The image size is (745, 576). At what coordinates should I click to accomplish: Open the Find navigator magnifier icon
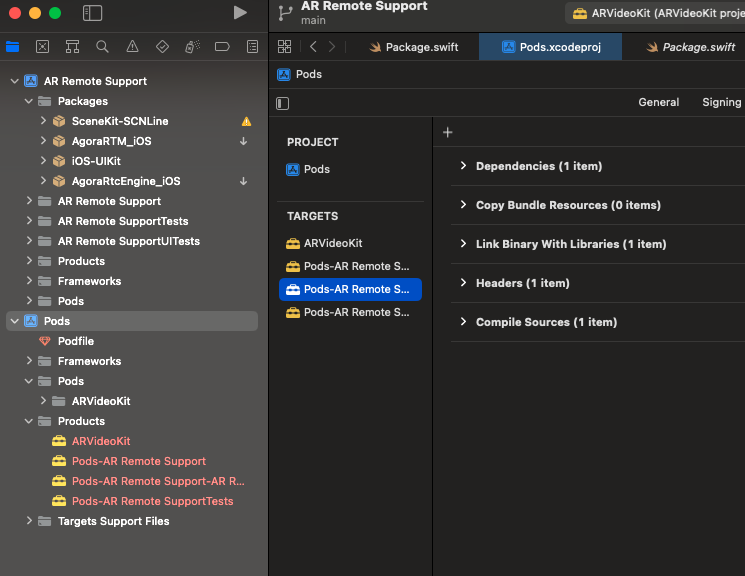pos(102,47)
